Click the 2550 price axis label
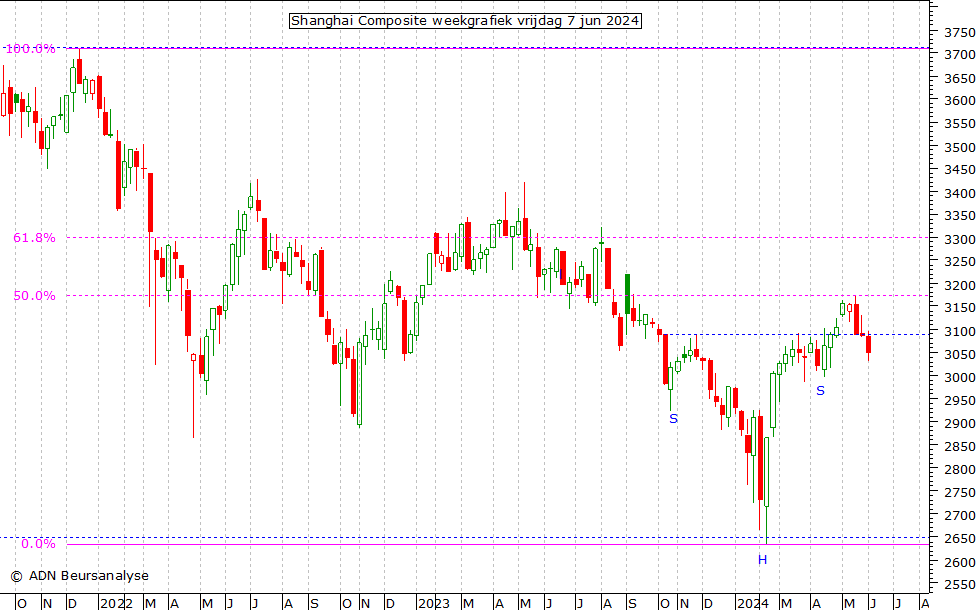 pos(961,586)
